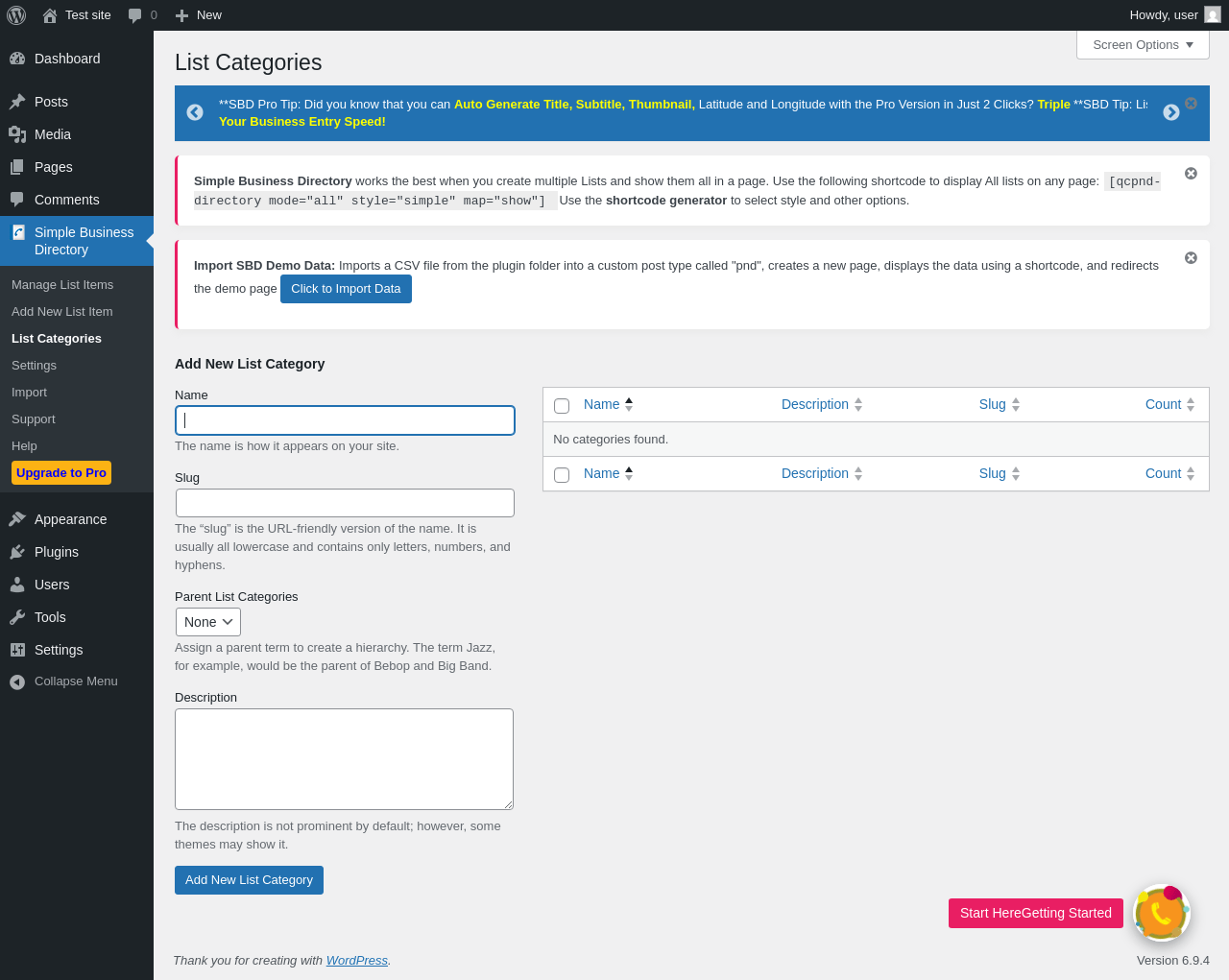Dismiss the Import SBD Demo Data notice
The width and height of the screenshot is (1229, 980).
pyautogui.click(x=1191, y=258)
